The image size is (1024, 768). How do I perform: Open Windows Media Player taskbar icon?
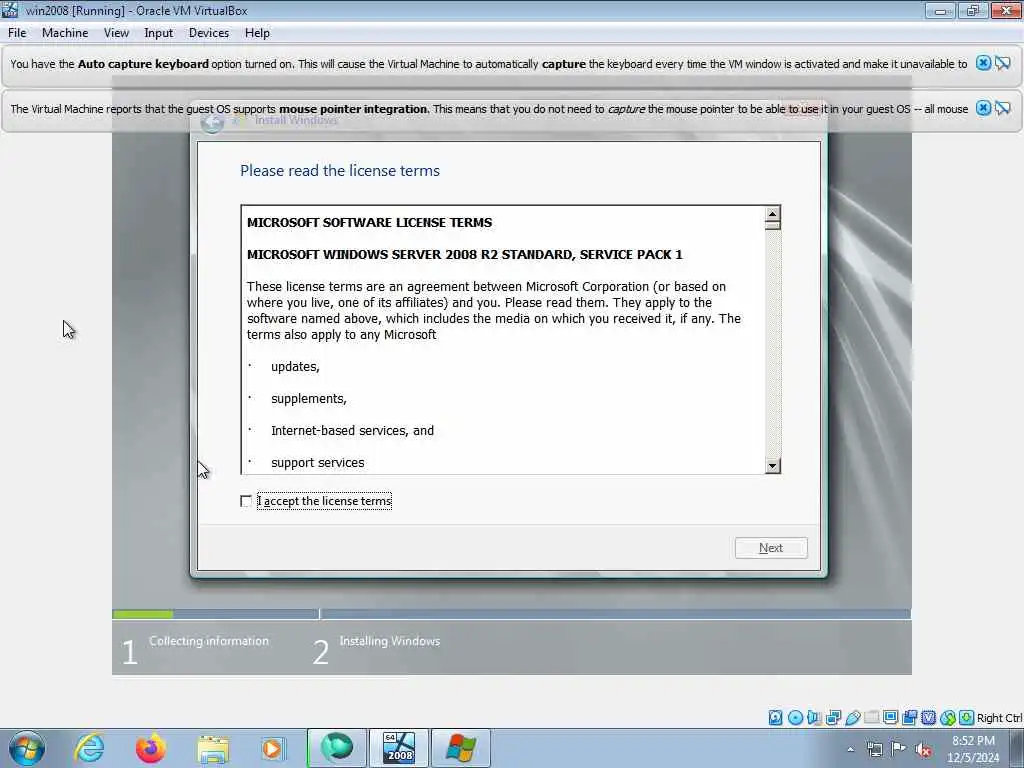[x=273, y=748]
